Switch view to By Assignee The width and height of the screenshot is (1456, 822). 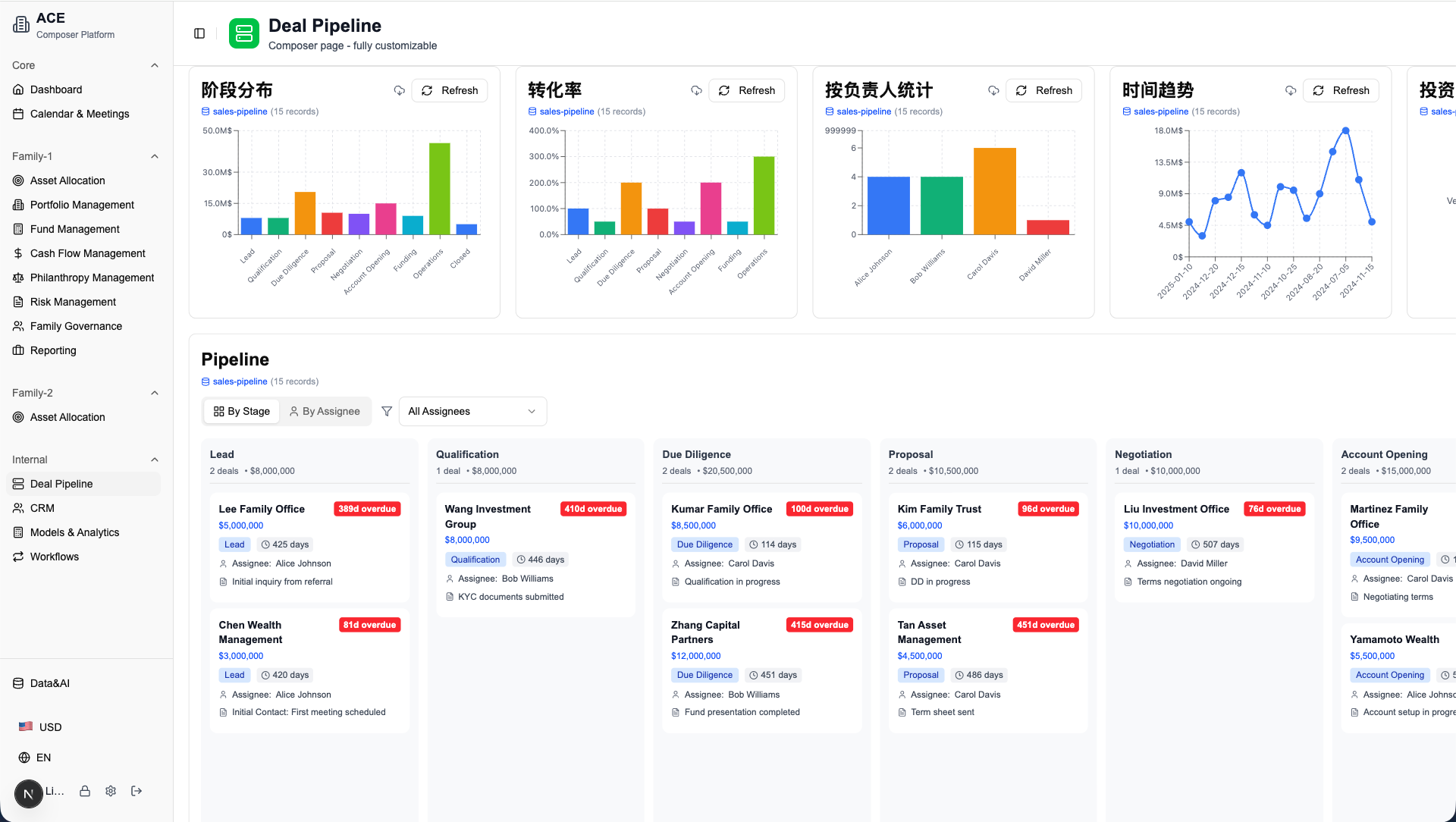point(325,411)
